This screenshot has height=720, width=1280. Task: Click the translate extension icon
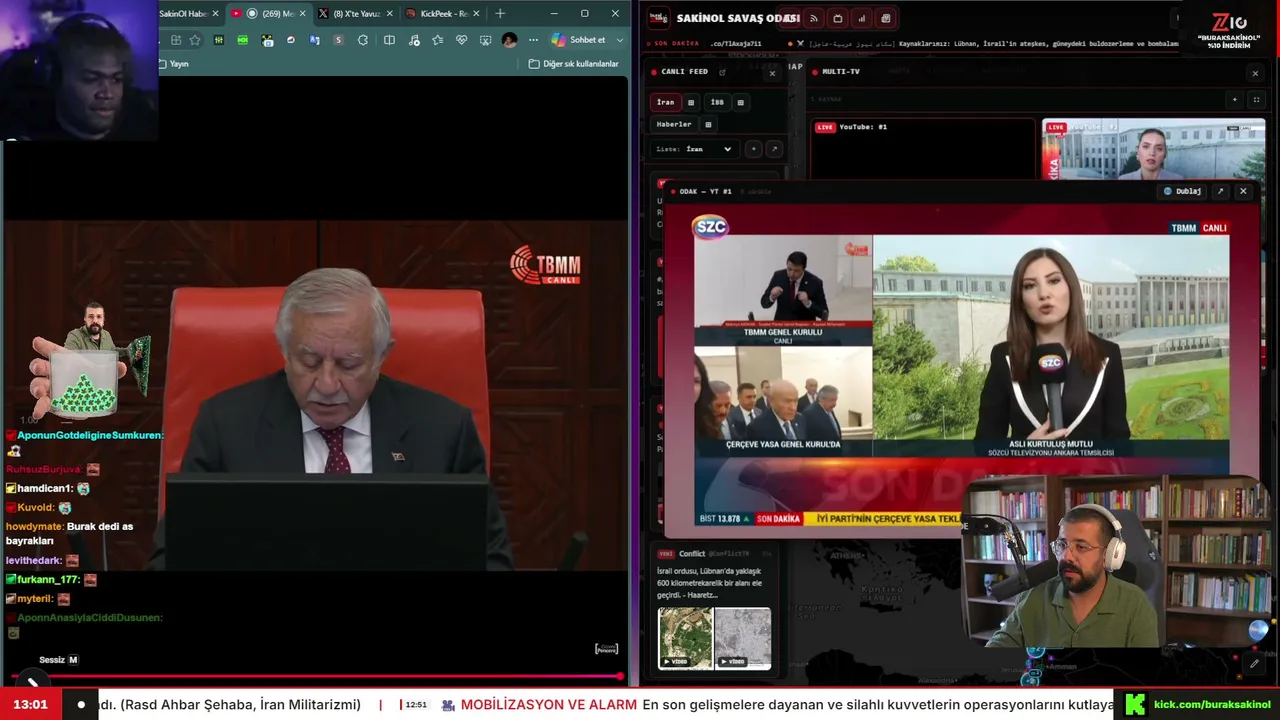315,40
